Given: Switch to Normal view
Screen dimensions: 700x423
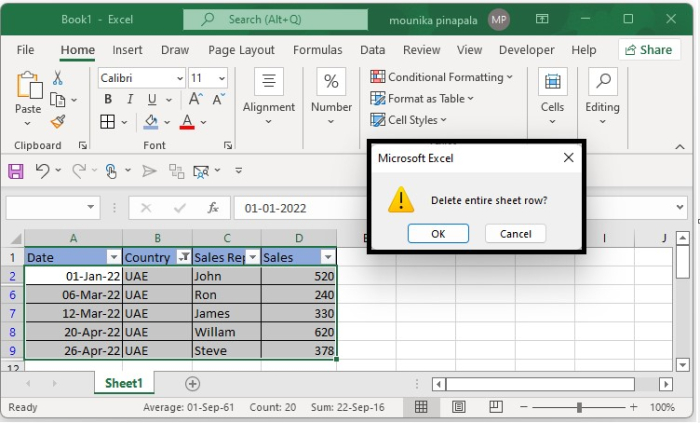Looking at the screenshot, I should (421, 407).
